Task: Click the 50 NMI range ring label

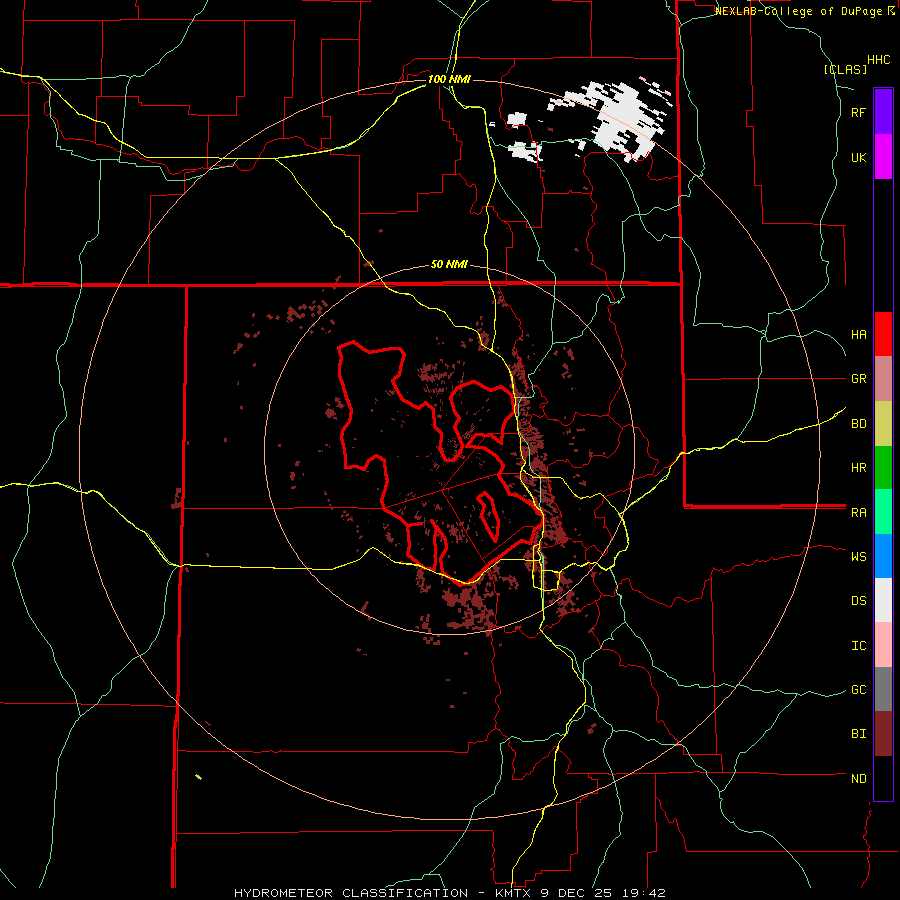Action: 449,265
